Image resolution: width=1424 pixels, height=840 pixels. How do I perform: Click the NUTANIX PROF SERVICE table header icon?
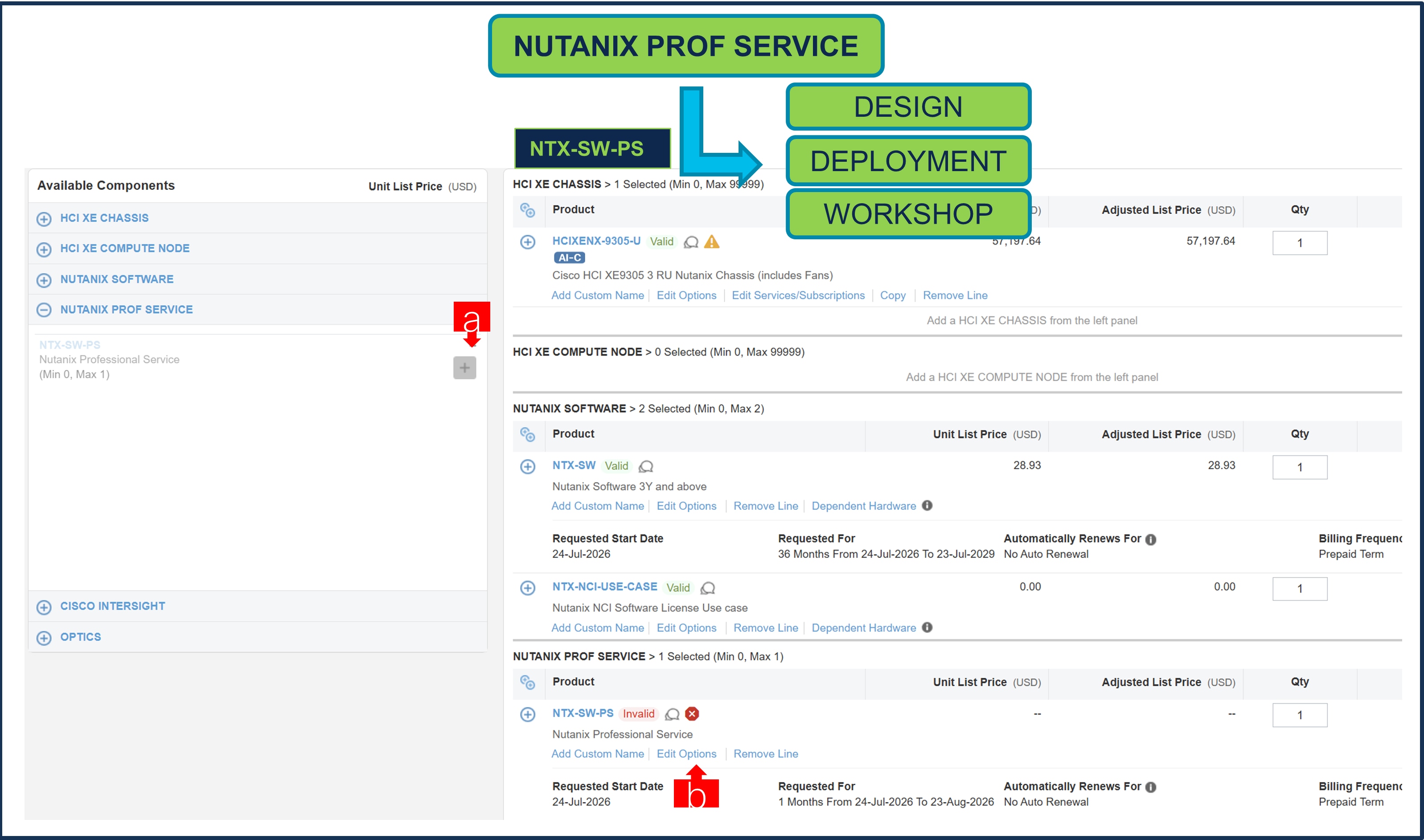528,682
